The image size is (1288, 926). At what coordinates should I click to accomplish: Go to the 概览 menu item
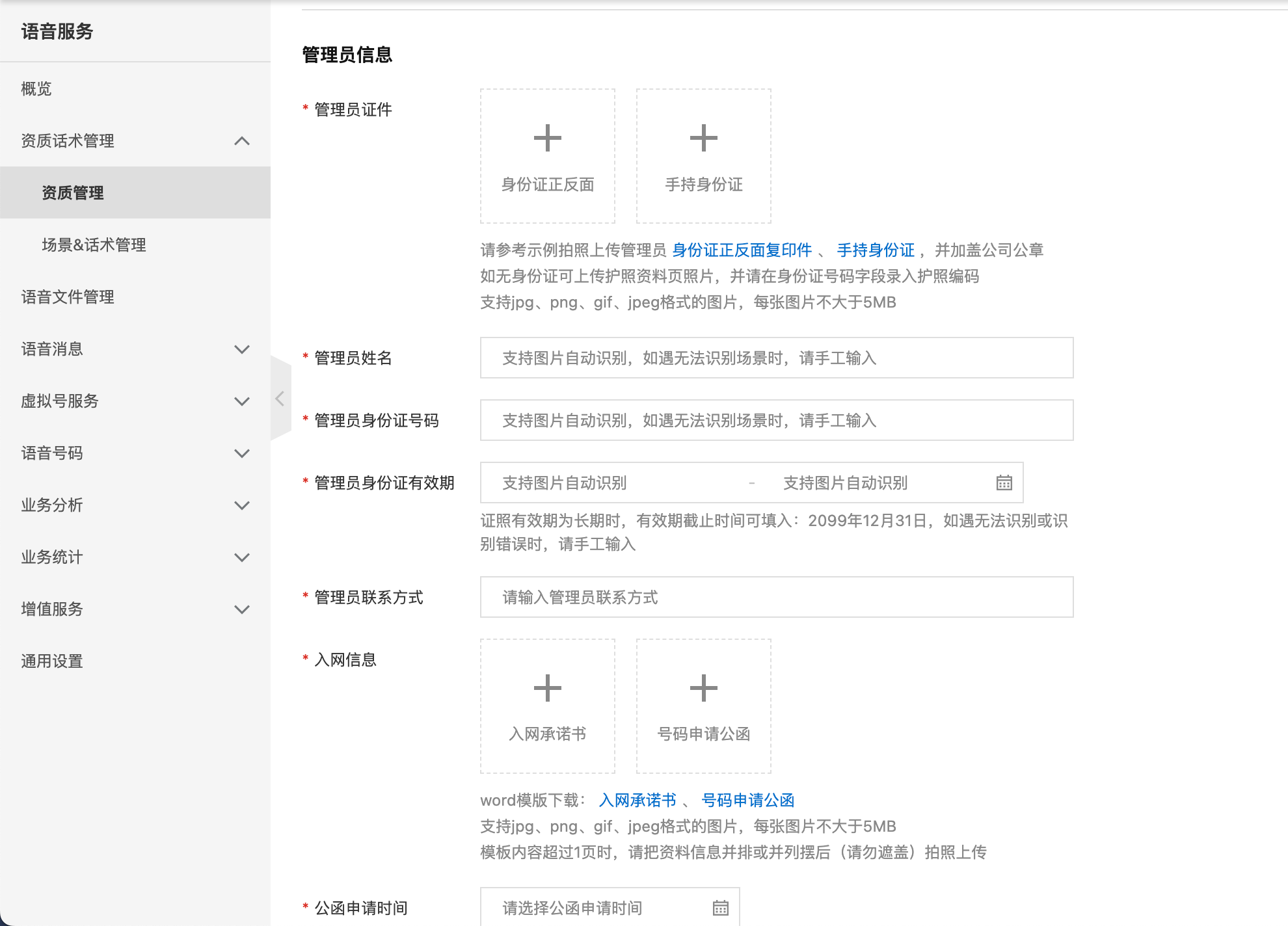coord(36,89)
